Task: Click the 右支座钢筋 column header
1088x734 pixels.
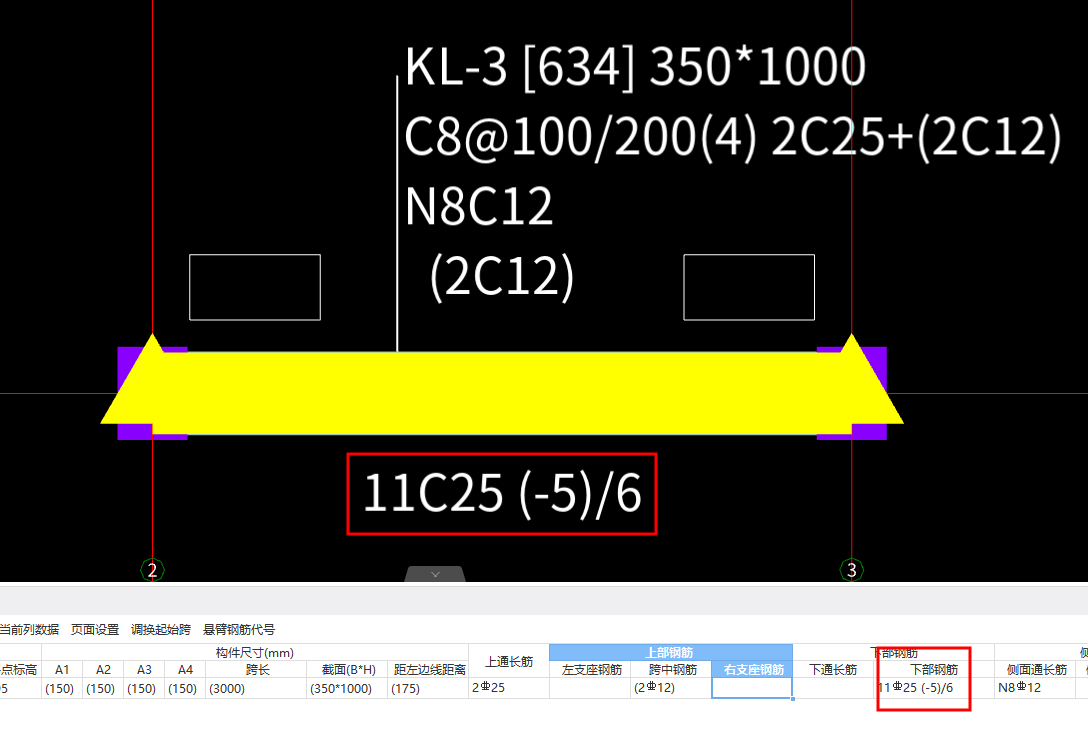Action: click(753, 669)
